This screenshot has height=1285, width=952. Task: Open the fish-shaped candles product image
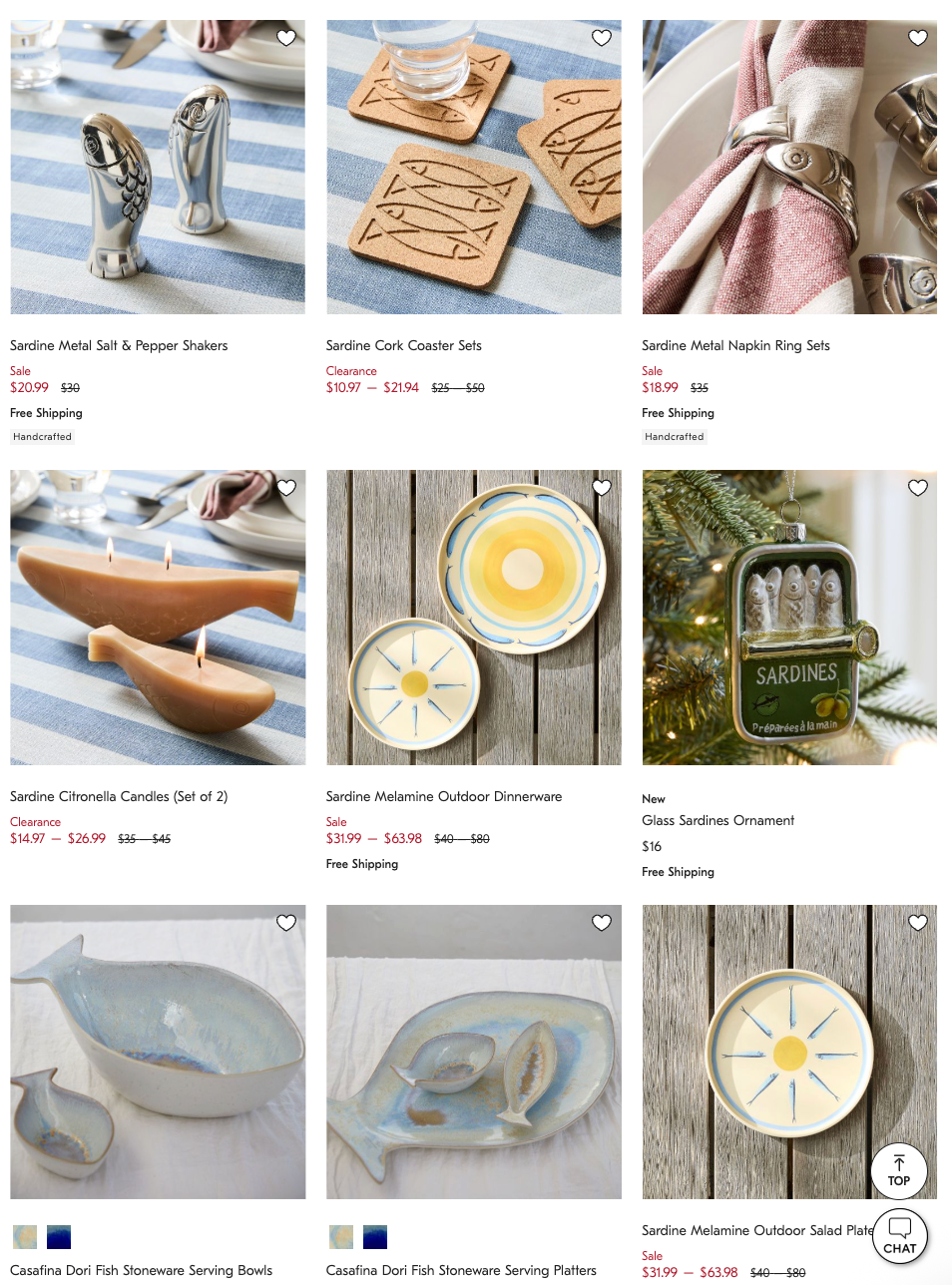[158, 618]
